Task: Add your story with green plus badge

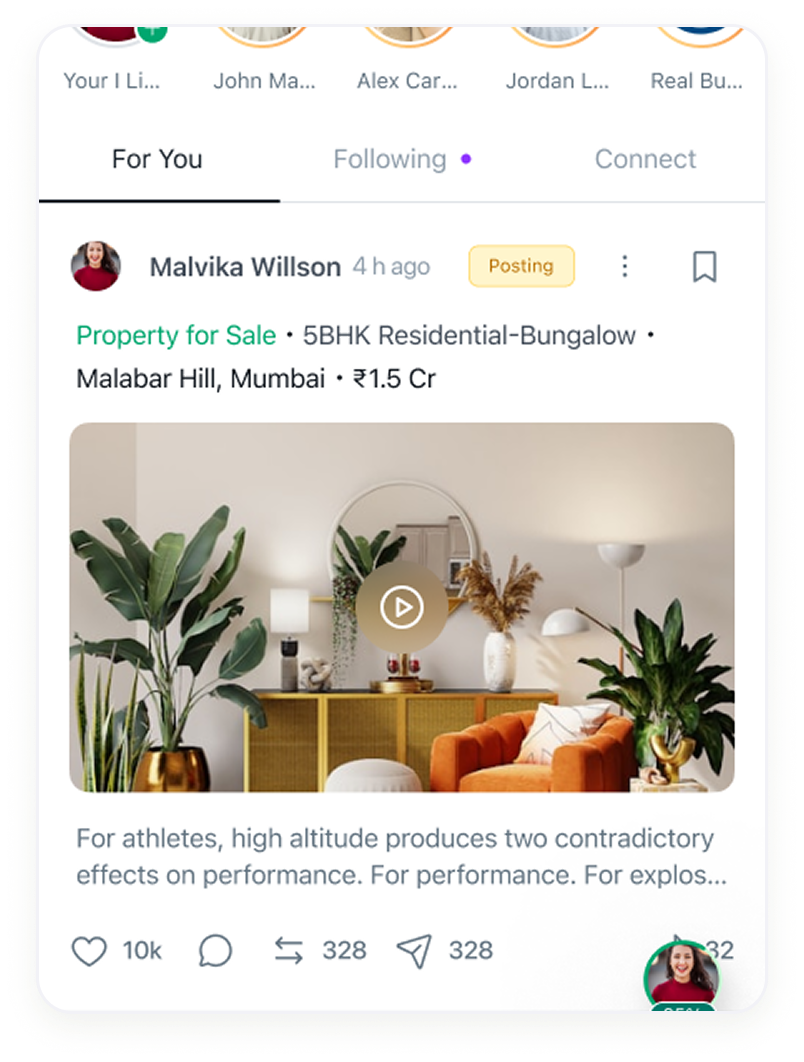Action: [x=152, y=32]
